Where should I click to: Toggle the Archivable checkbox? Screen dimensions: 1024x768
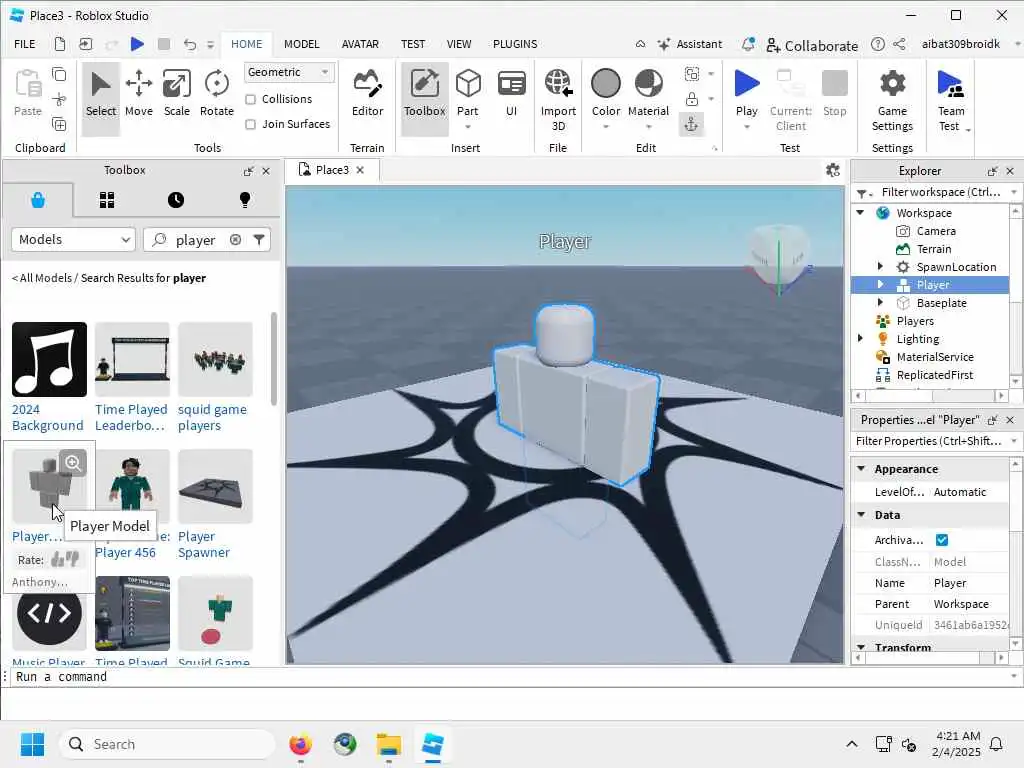click(942, 539)
